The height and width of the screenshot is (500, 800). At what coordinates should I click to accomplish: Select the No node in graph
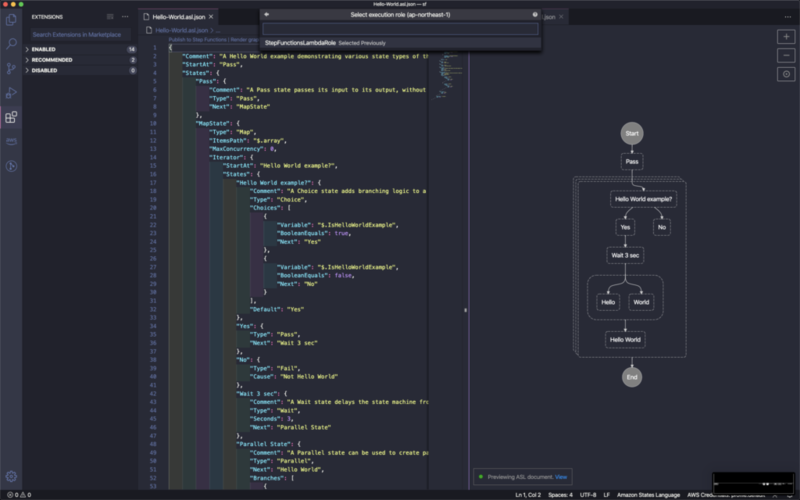[x=662, y=227]
